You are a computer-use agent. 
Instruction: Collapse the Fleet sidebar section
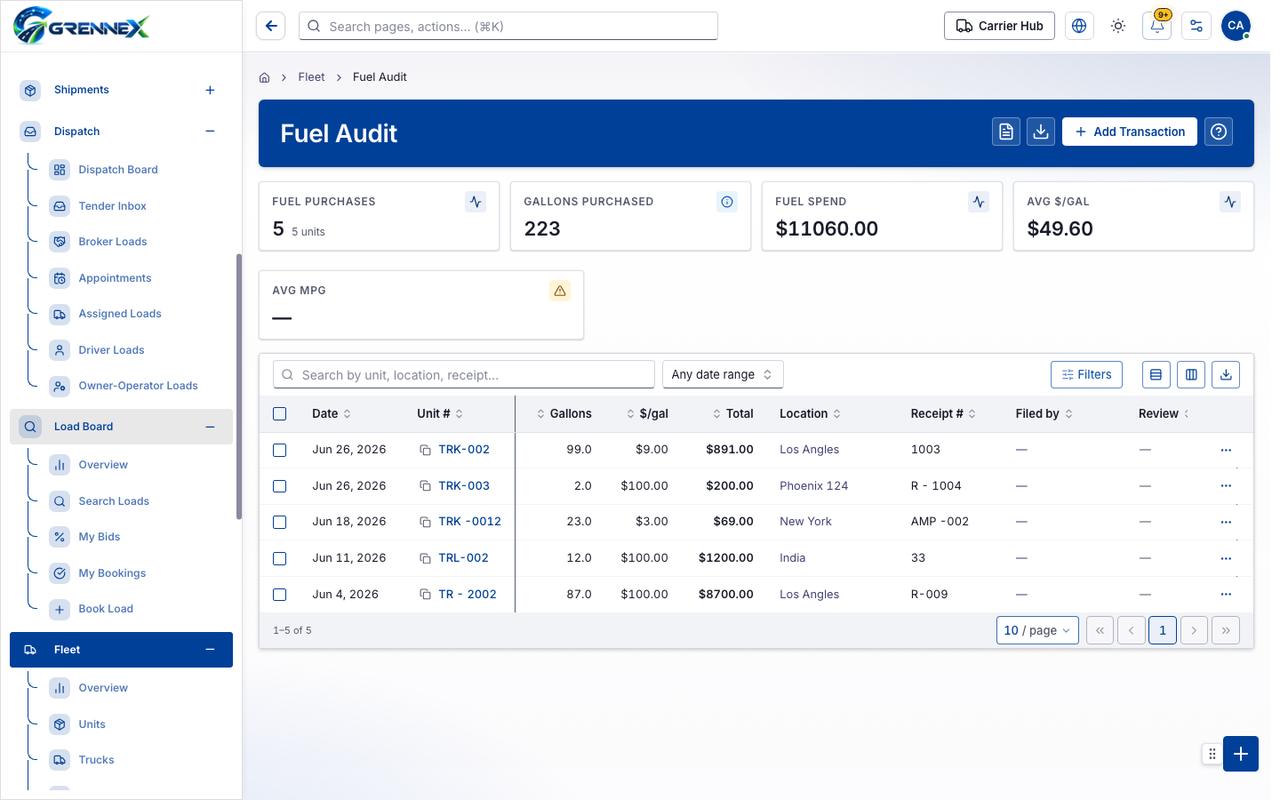coord(210,650)
